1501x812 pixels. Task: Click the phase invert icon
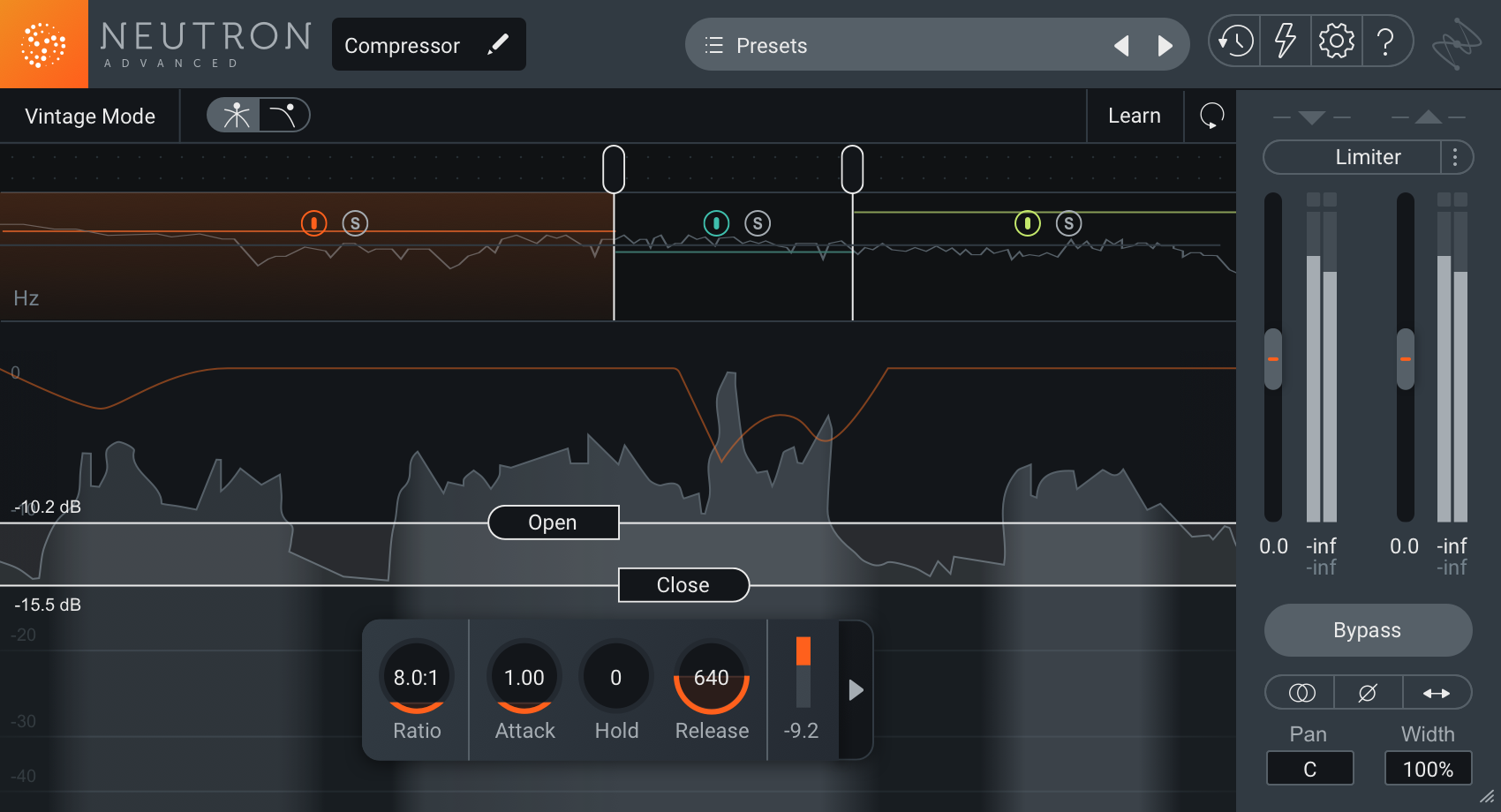[1367, 693]
